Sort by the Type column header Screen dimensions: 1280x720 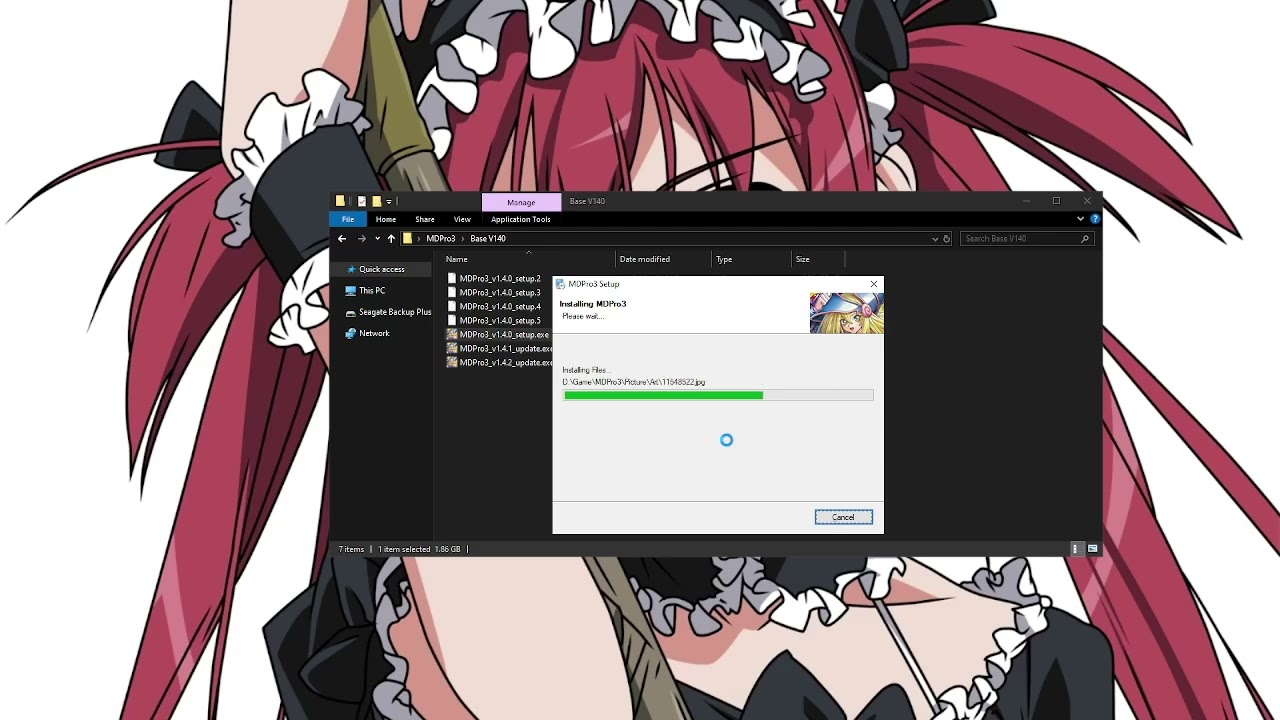724,259
